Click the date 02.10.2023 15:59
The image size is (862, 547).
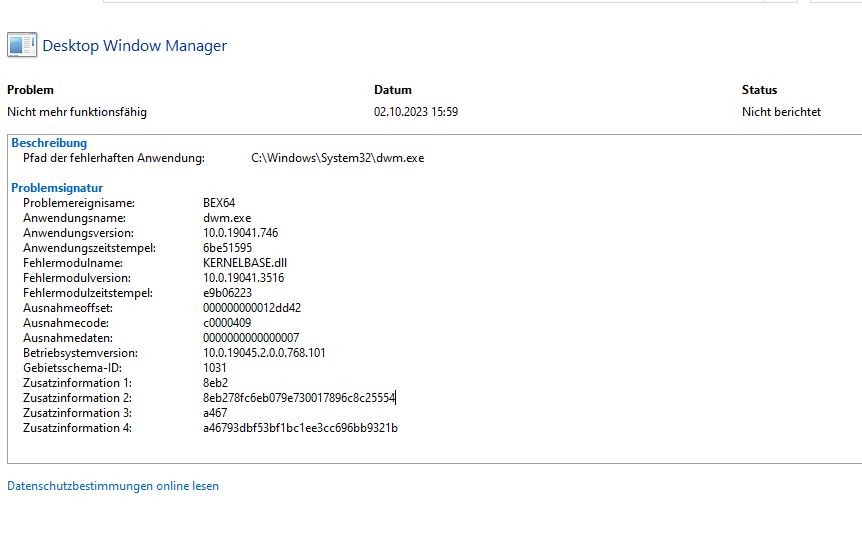point(416,112)
